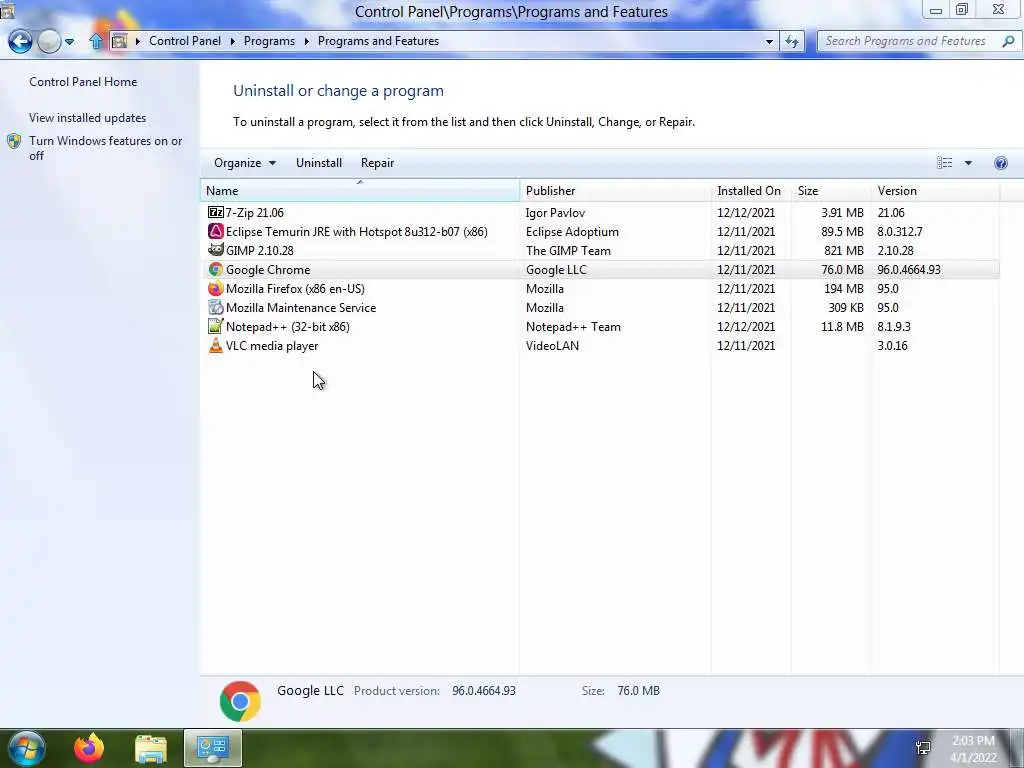
Task: Open the Help question mark icon
Action: 1000,163
